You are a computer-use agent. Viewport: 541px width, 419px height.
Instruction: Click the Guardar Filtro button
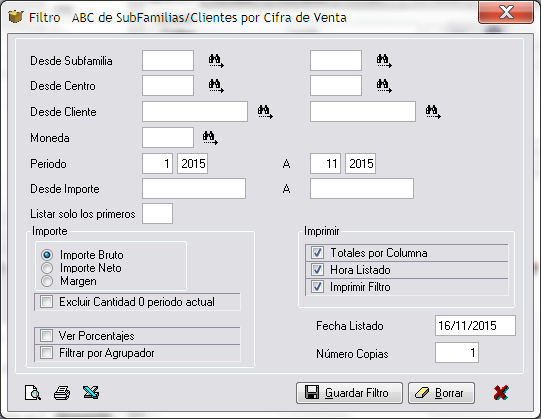tap(349, 393)
